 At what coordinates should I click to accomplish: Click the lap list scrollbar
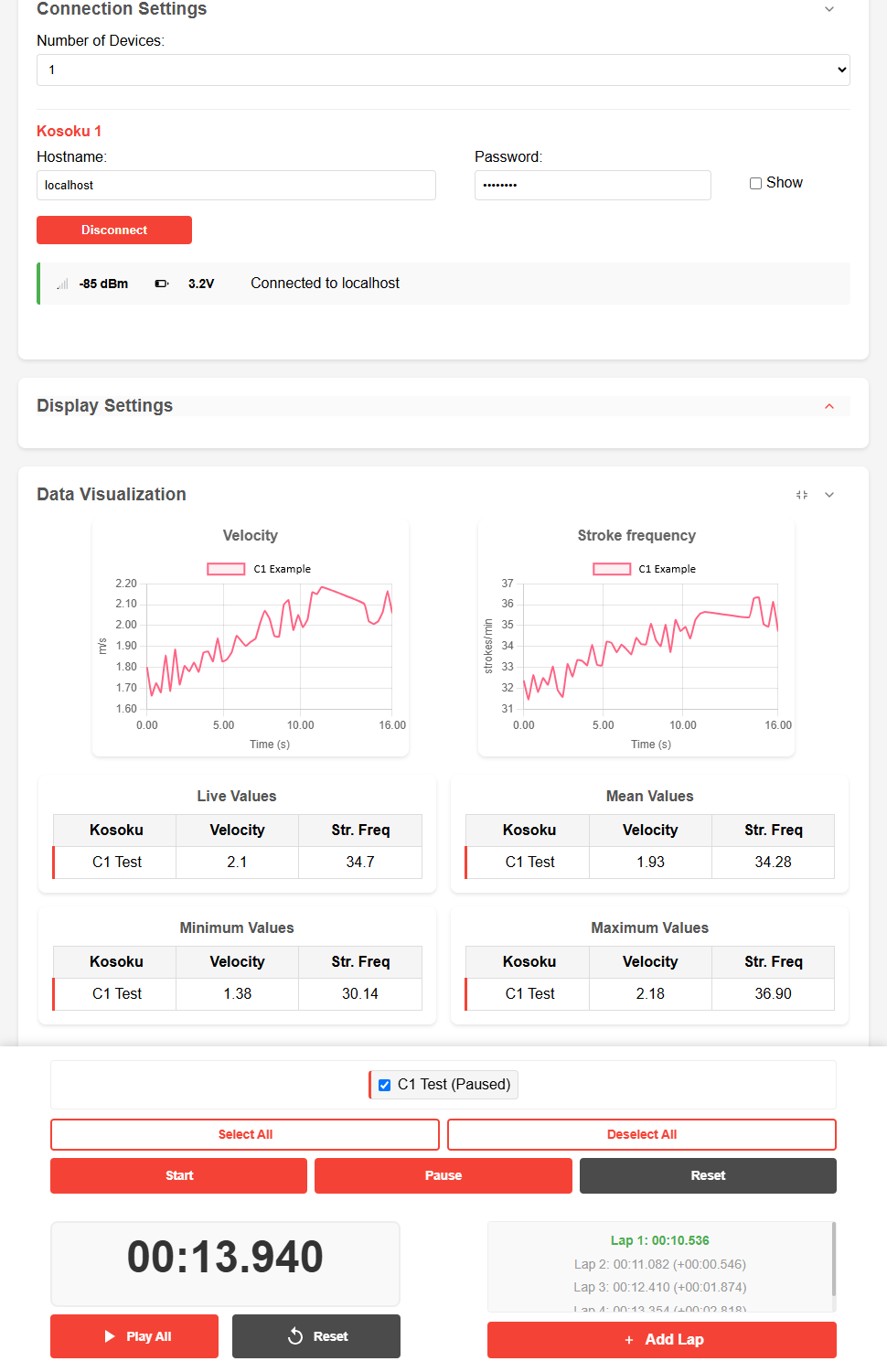pyautogui.click(x=833, y=1259)
